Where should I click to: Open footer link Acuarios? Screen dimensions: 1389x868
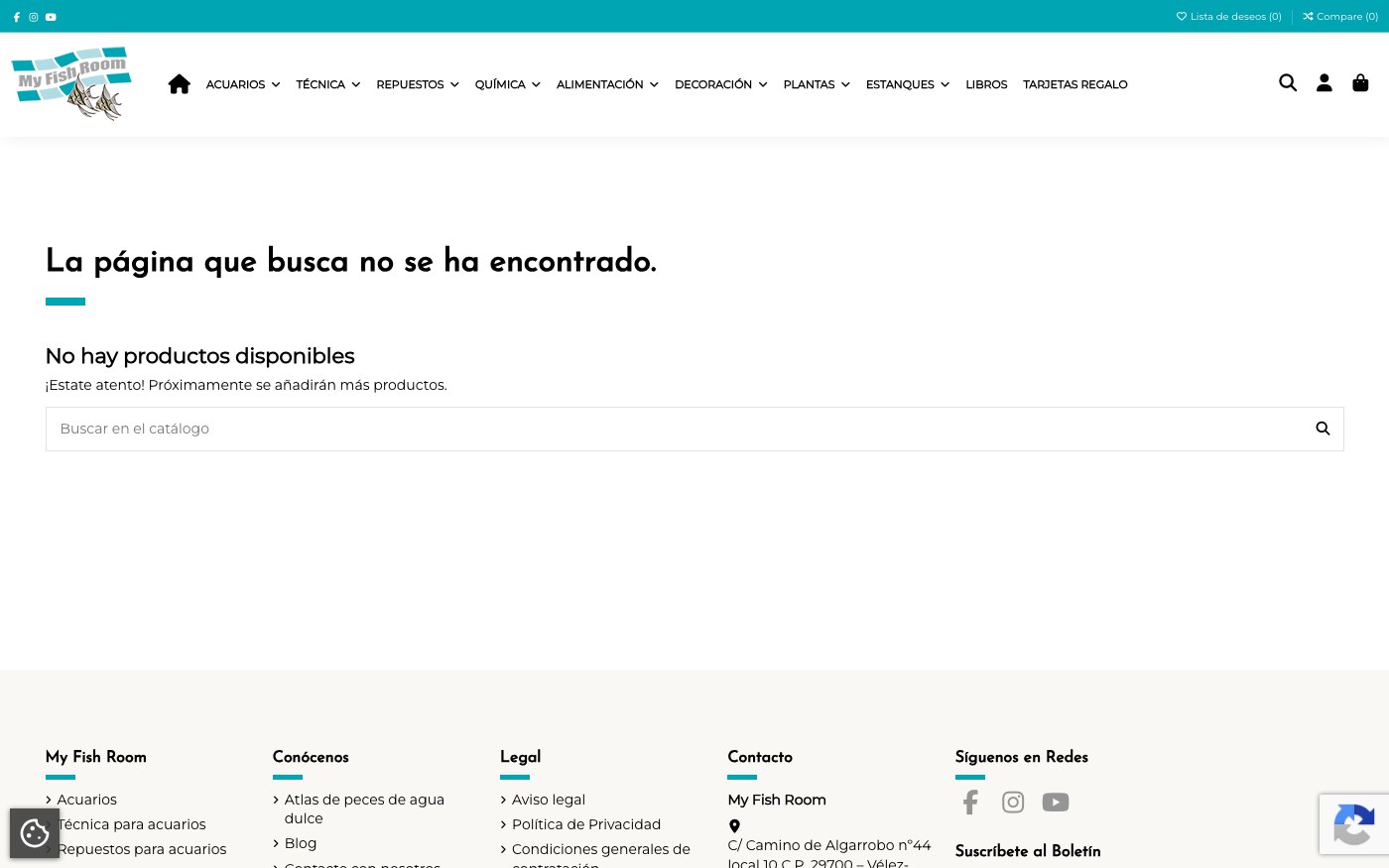pos(86,800)
